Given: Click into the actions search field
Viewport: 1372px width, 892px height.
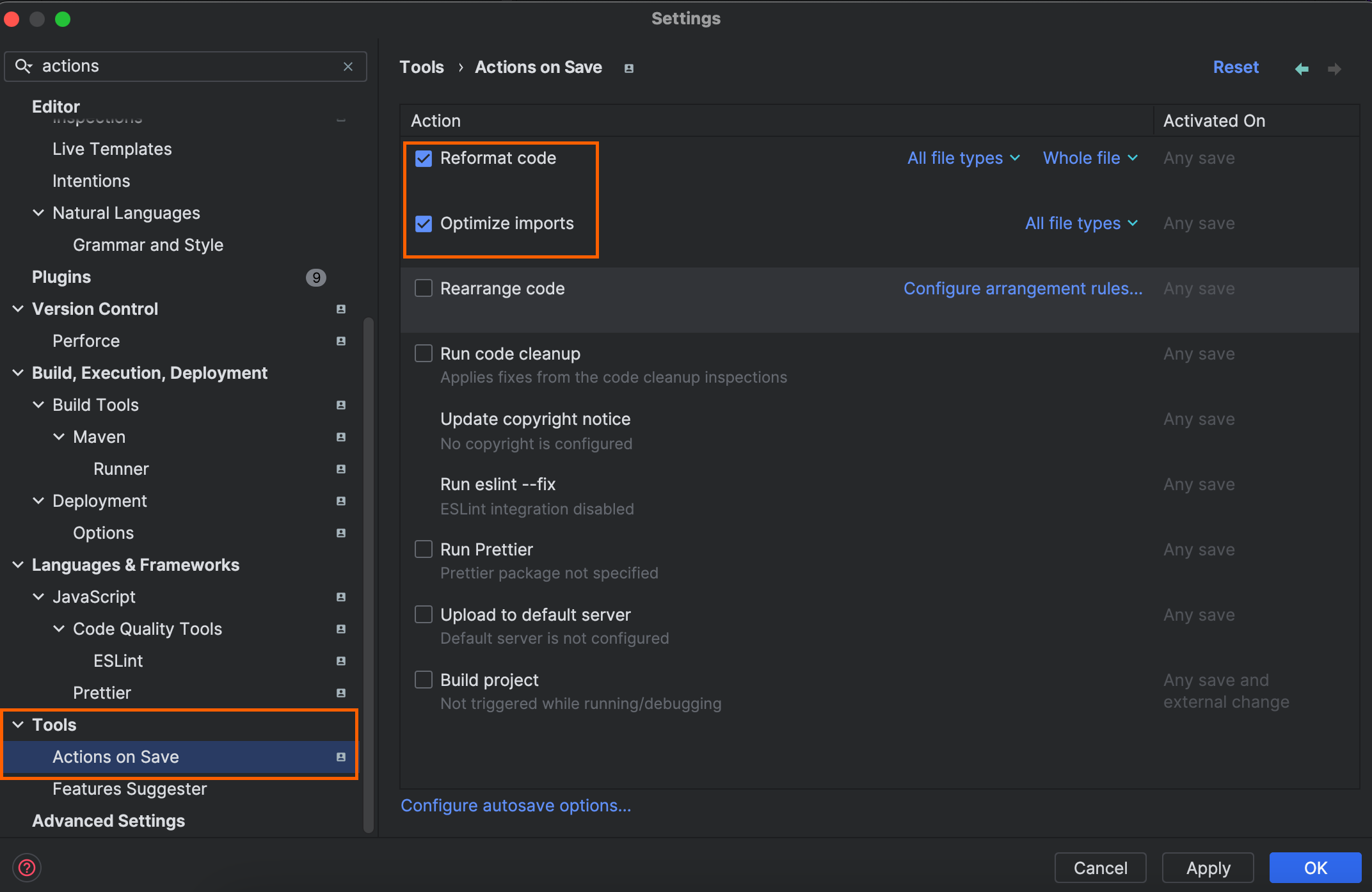Looking at the screenshot, I should tap(192, 67).
